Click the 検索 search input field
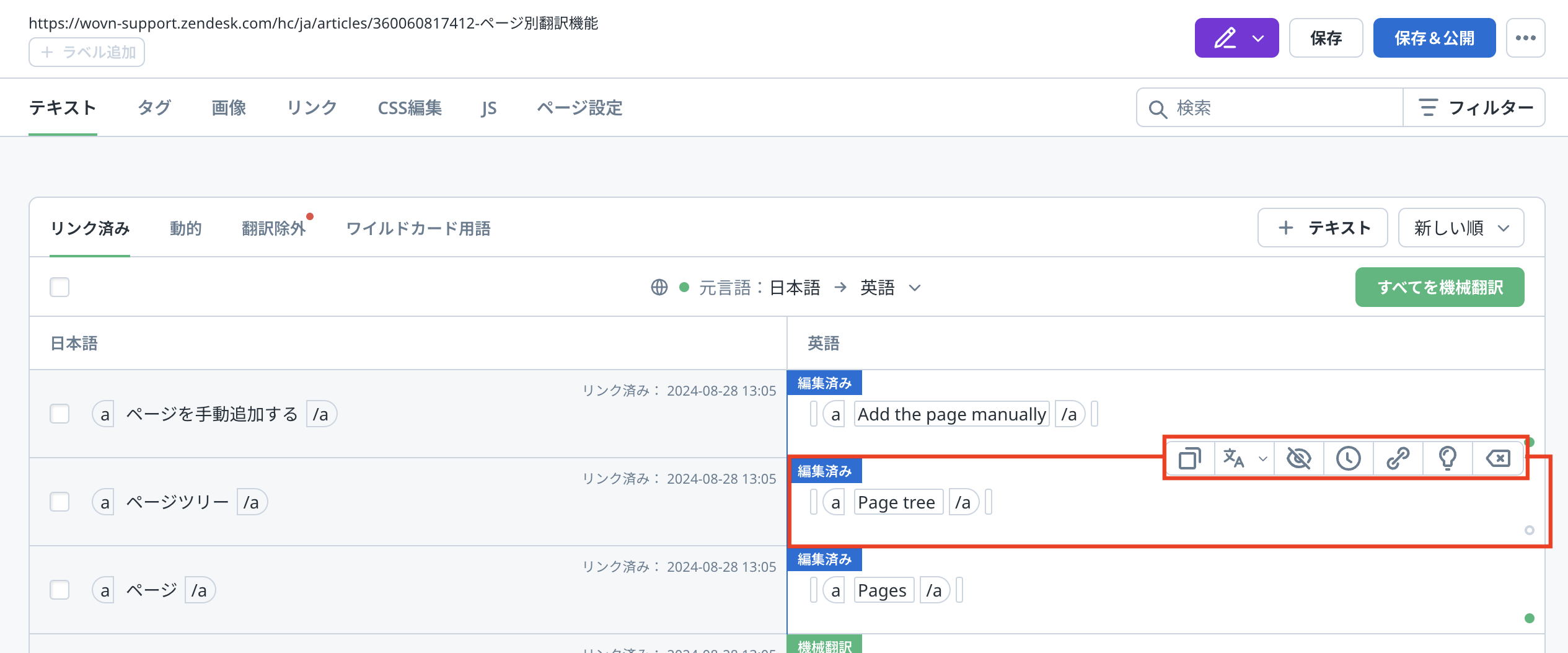The width and height of the screenshot is (1568, 653). click(x=1277, y=108)
